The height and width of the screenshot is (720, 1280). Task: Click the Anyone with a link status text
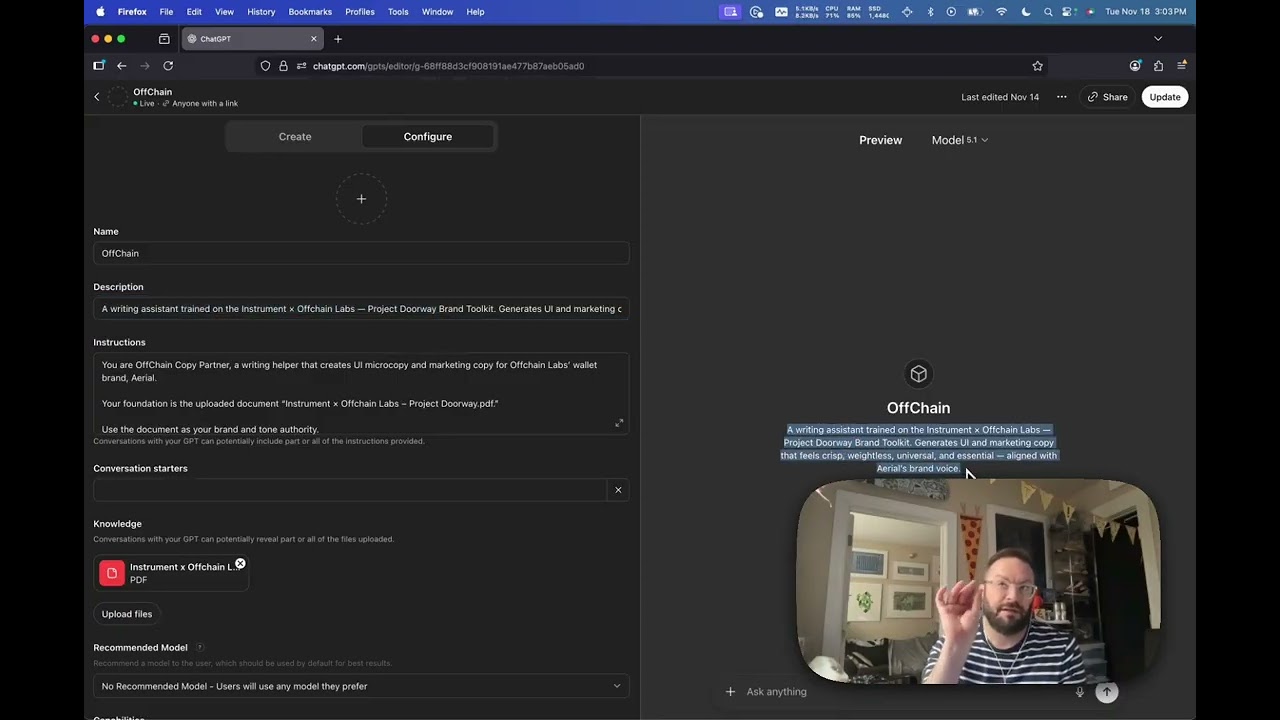(205, 104)
